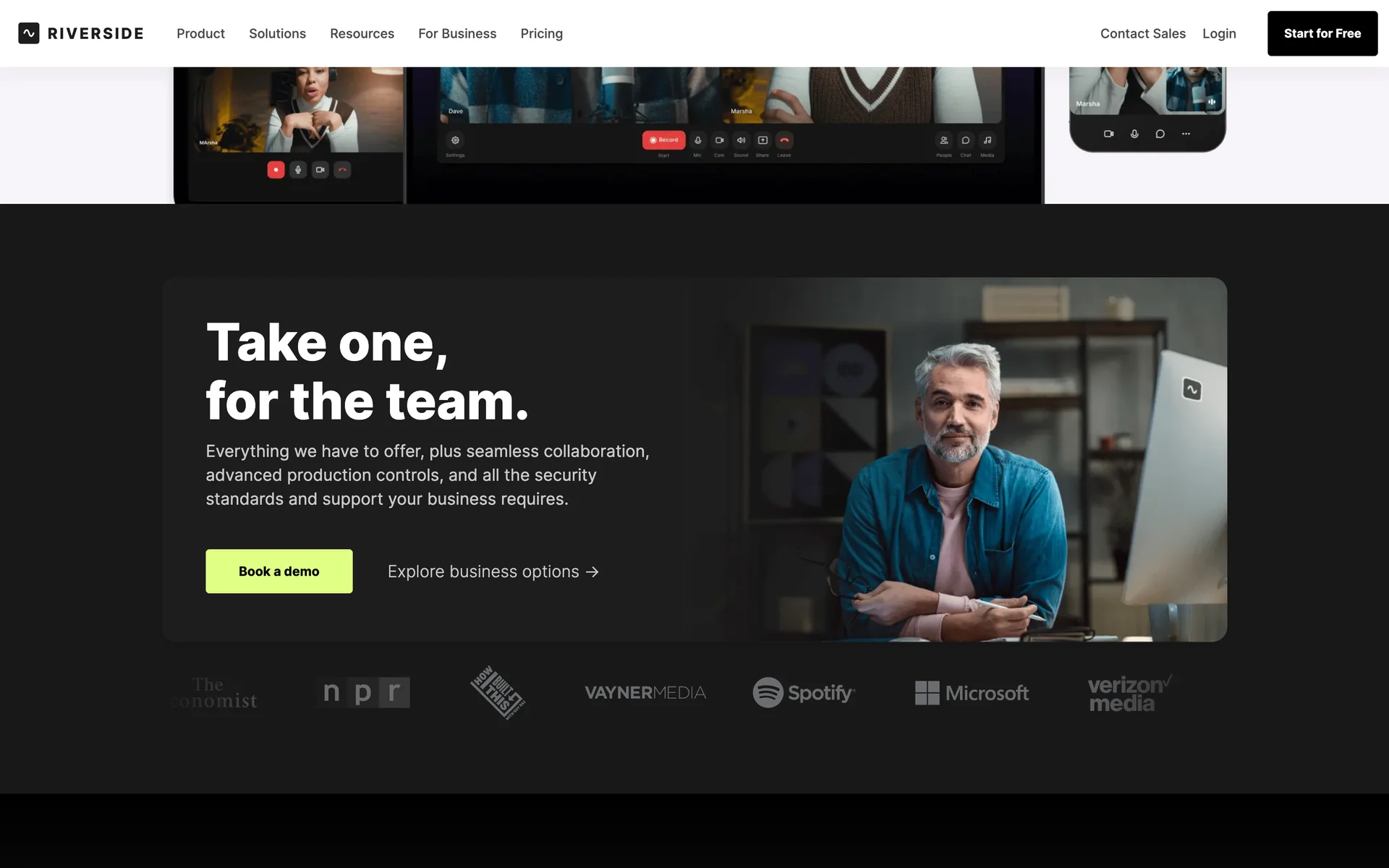Click Start for Free button
The image size is (1389, 868).
coord(1322,33)
